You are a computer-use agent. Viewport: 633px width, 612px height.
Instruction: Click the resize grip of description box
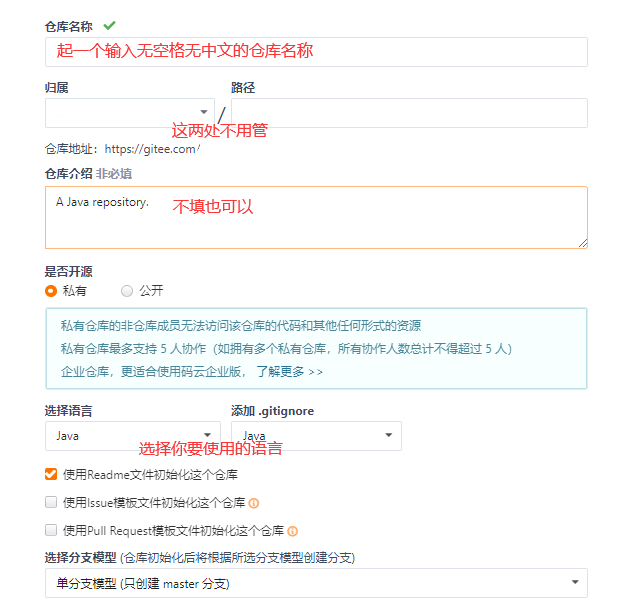pyautogui.click(x=583, y=243)
